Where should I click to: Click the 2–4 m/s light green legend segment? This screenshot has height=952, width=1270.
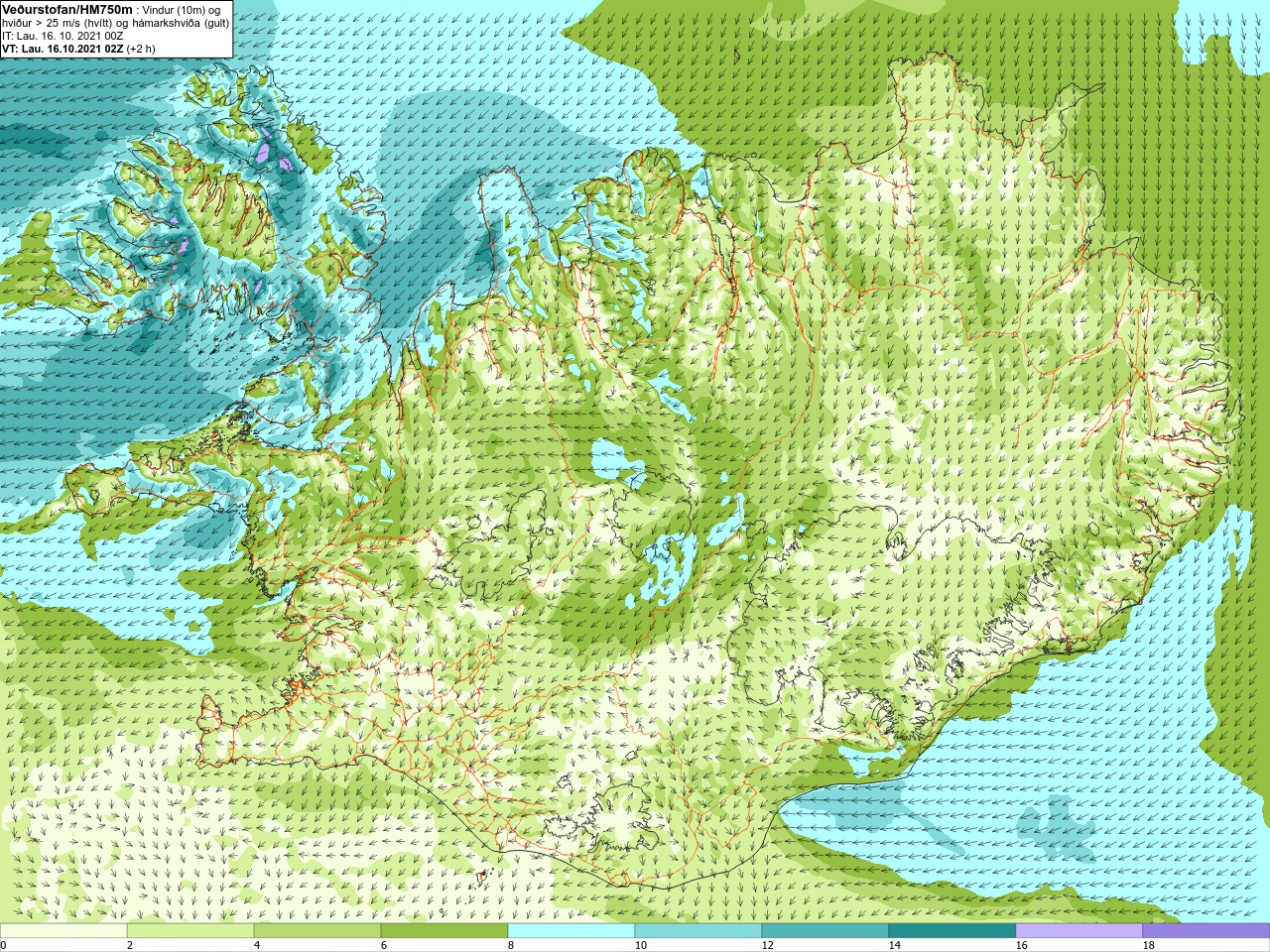tap(190, 931)
